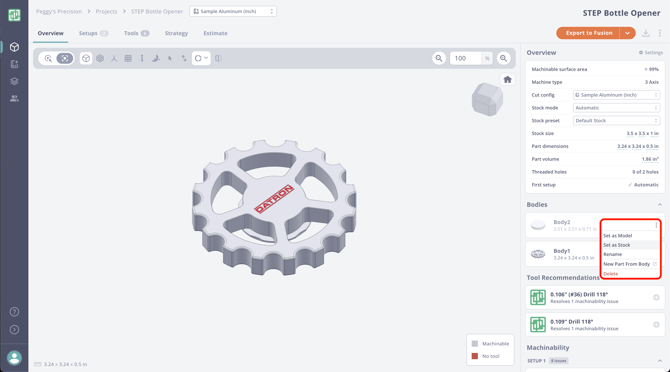The image size is (670, 372).
Task: Open the Cut config dropdown
Action: (616, 95)
